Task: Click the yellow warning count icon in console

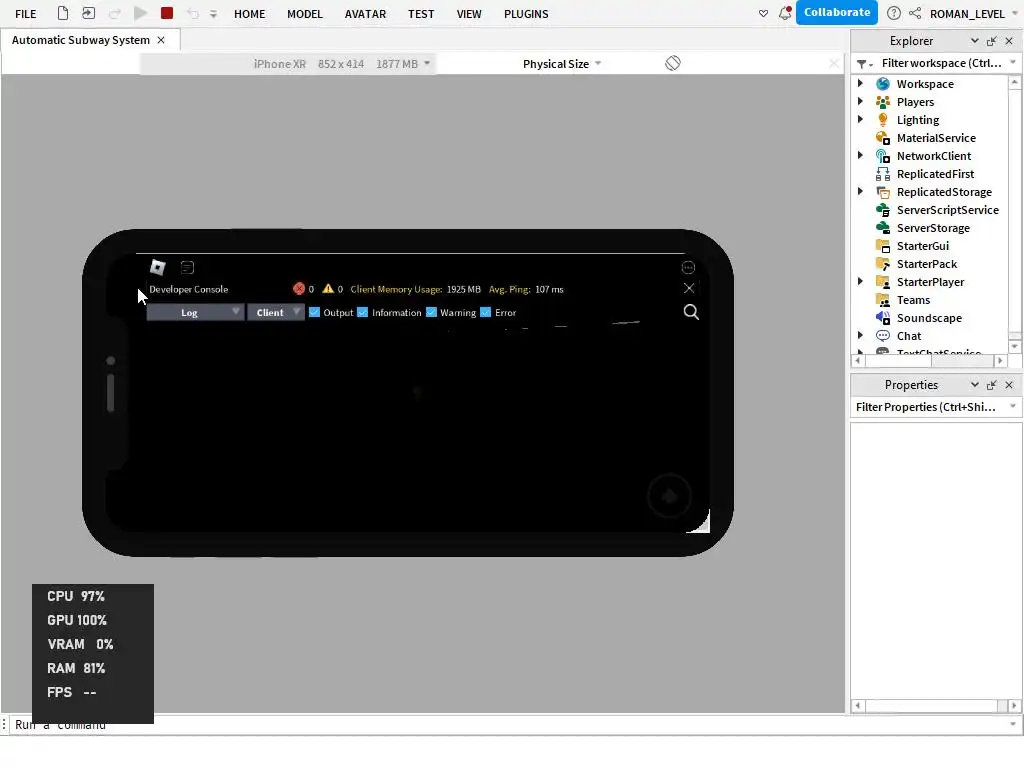Action: (x=328, y=289)
